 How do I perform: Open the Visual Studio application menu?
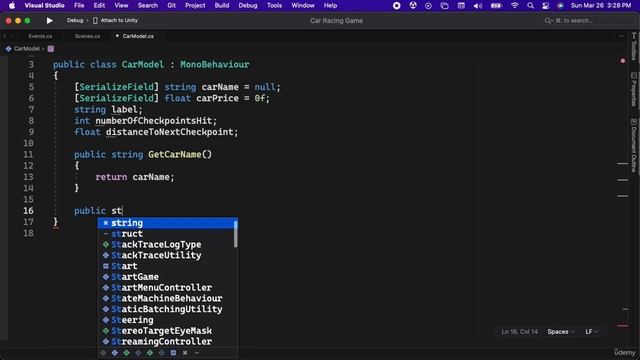coord(44,5)
